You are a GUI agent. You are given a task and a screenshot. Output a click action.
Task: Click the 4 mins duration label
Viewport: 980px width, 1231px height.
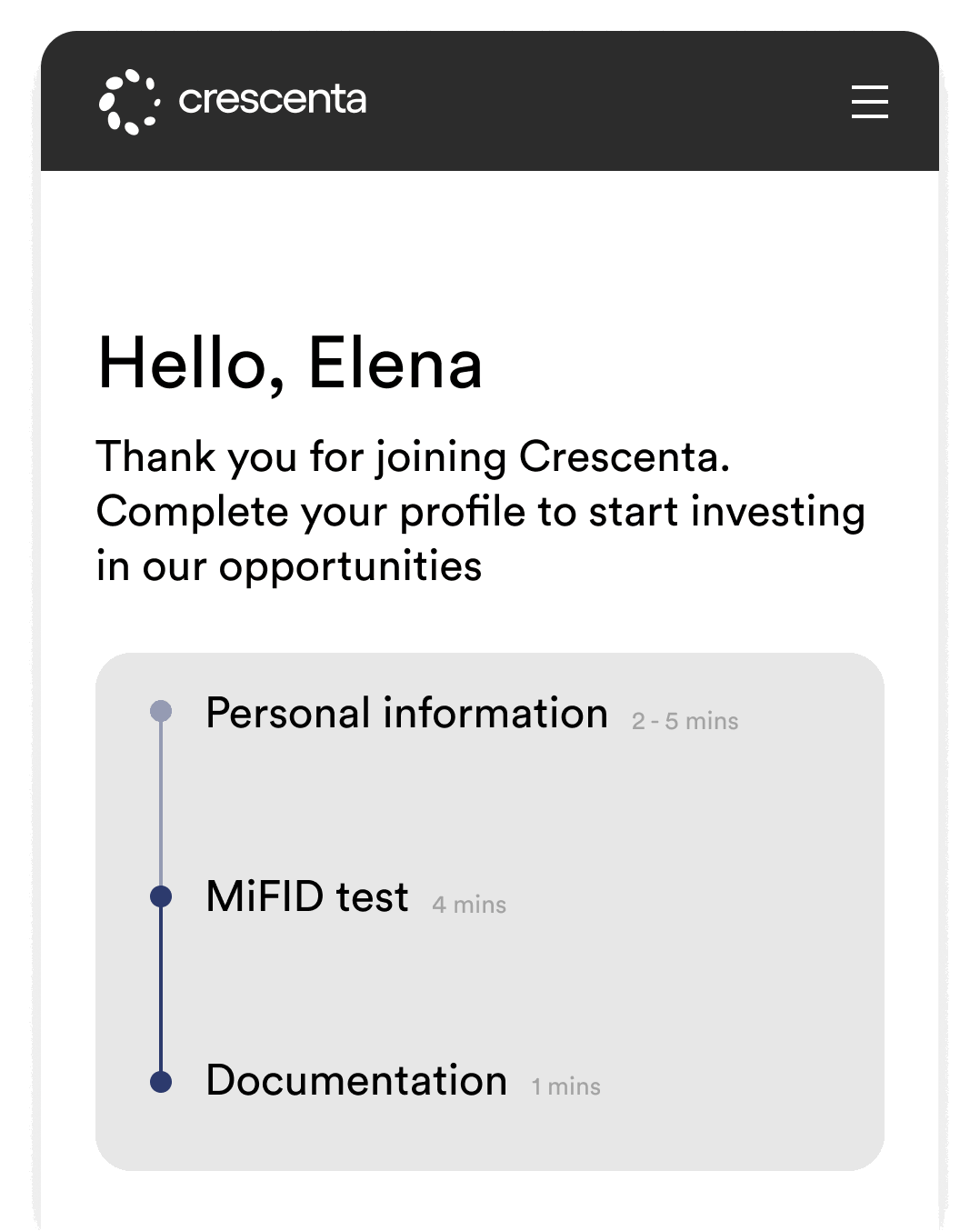point(469,905)
